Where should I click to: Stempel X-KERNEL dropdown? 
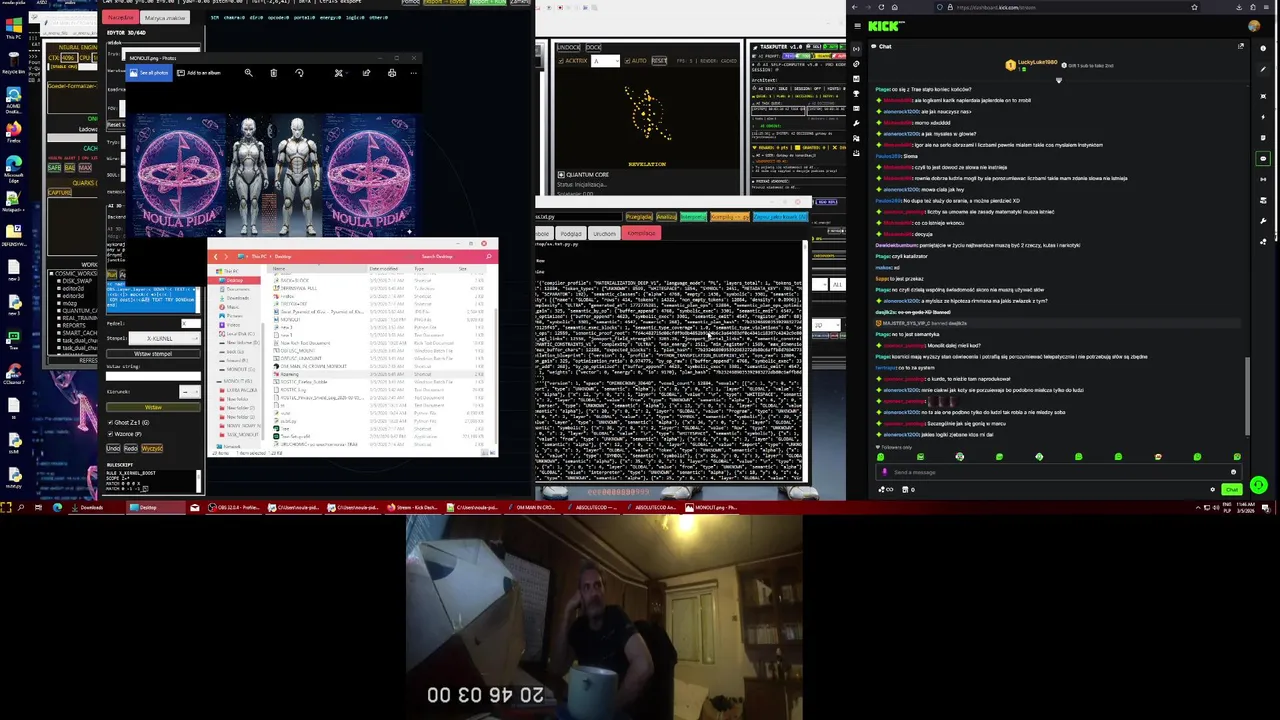tap(164, 339)
